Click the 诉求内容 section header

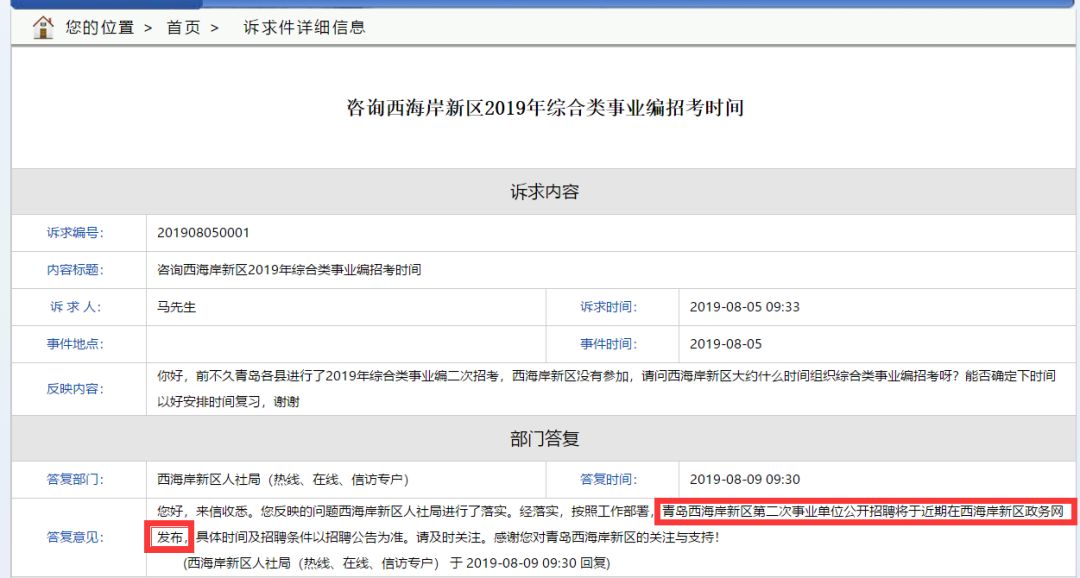544,192
